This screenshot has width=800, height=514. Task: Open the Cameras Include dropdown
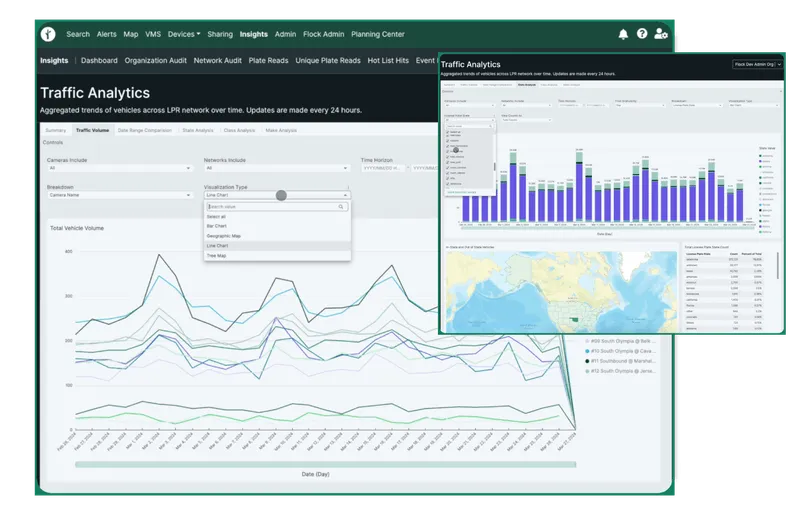pos(120,168)
